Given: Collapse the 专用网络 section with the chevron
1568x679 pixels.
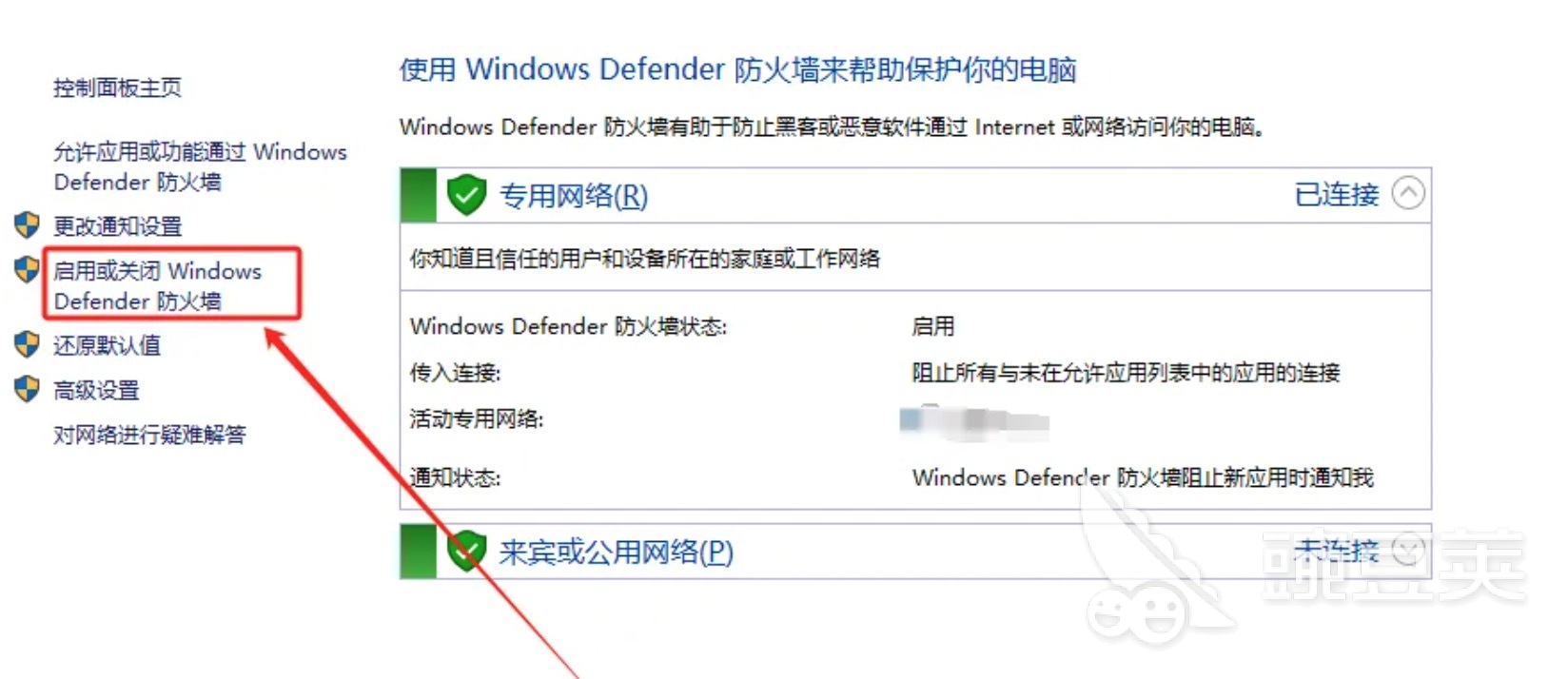Looking at the screenshot, I should [x=1408, y=193].
